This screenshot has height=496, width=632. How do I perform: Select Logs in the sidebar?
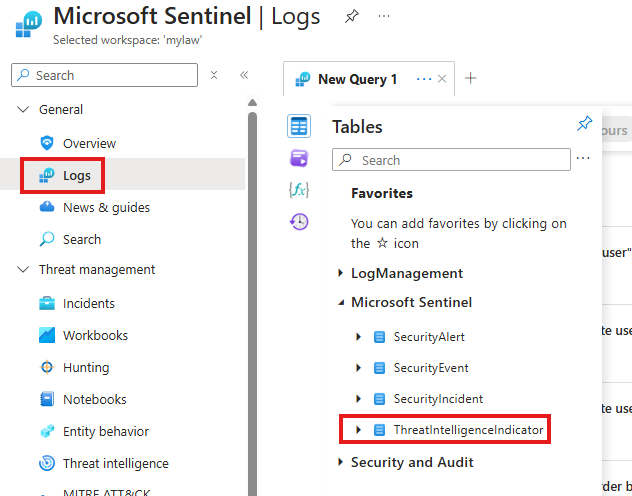pos(77,175)
